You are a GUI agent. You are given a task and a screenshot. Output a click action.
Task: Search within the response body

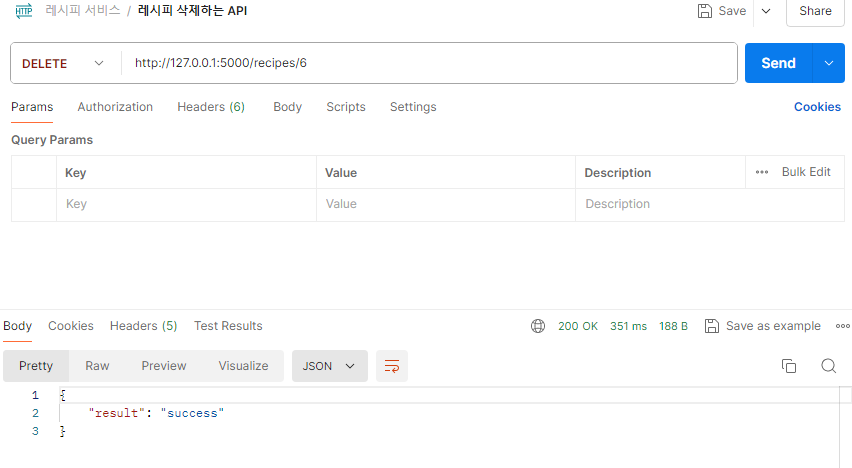click(x=829, y=366)
